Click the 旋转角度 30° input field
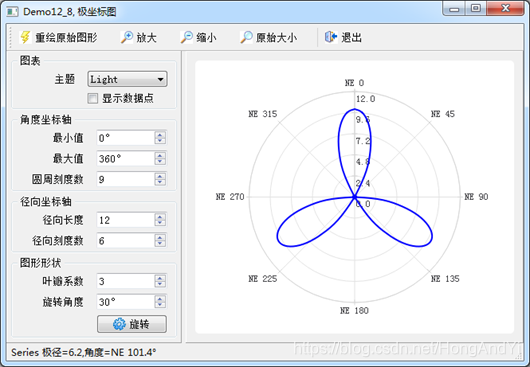 click(126, 302)
